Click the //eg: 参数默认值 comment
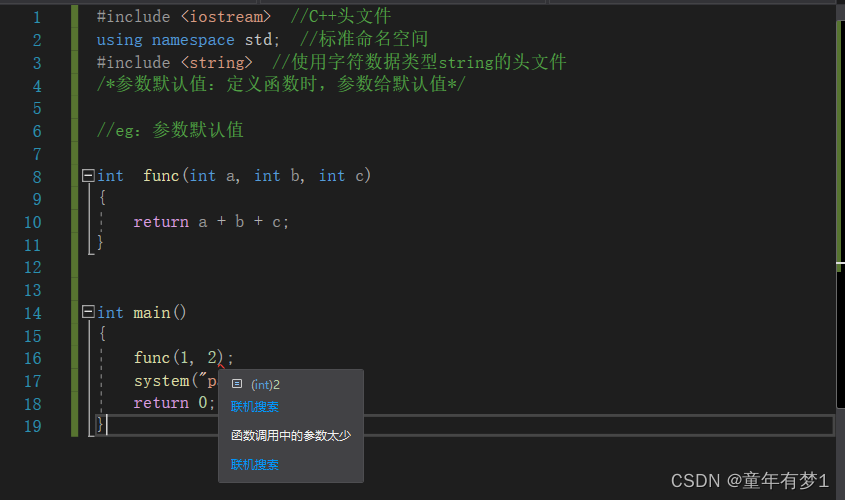Viewport: 845px width, 500px height. pos(170,130)
